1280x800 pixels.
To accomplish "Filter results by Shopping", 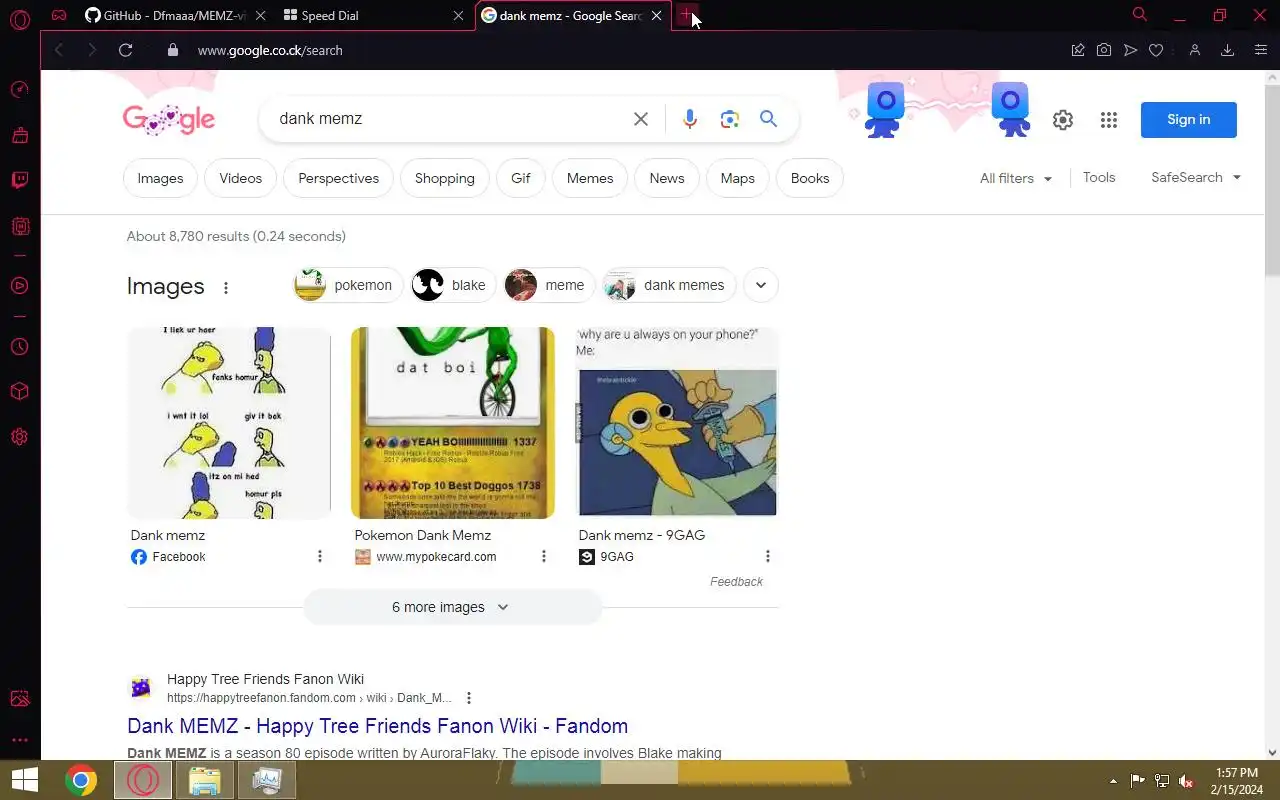I will pyautogui.click(x=445, y=178).
